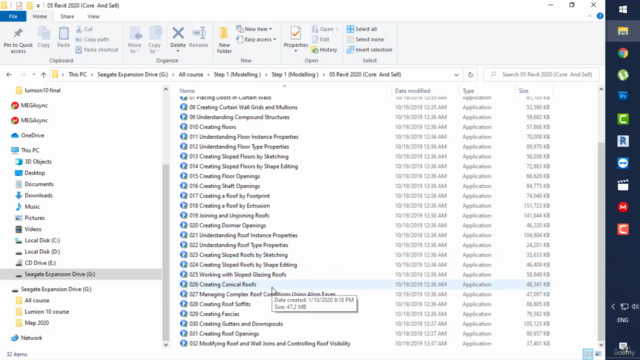Open Revit from the taskbar
640x360 pixels.
(x=623, y=141)
